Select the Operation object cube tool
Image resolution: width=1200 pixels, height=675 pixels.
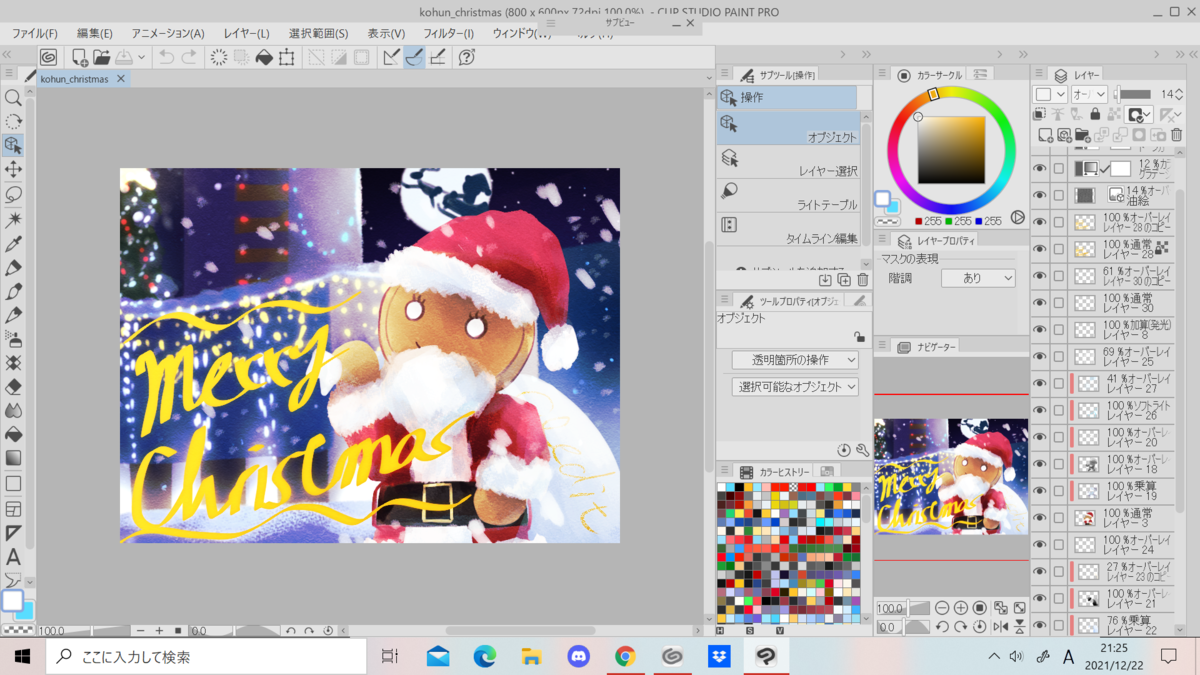13,145
